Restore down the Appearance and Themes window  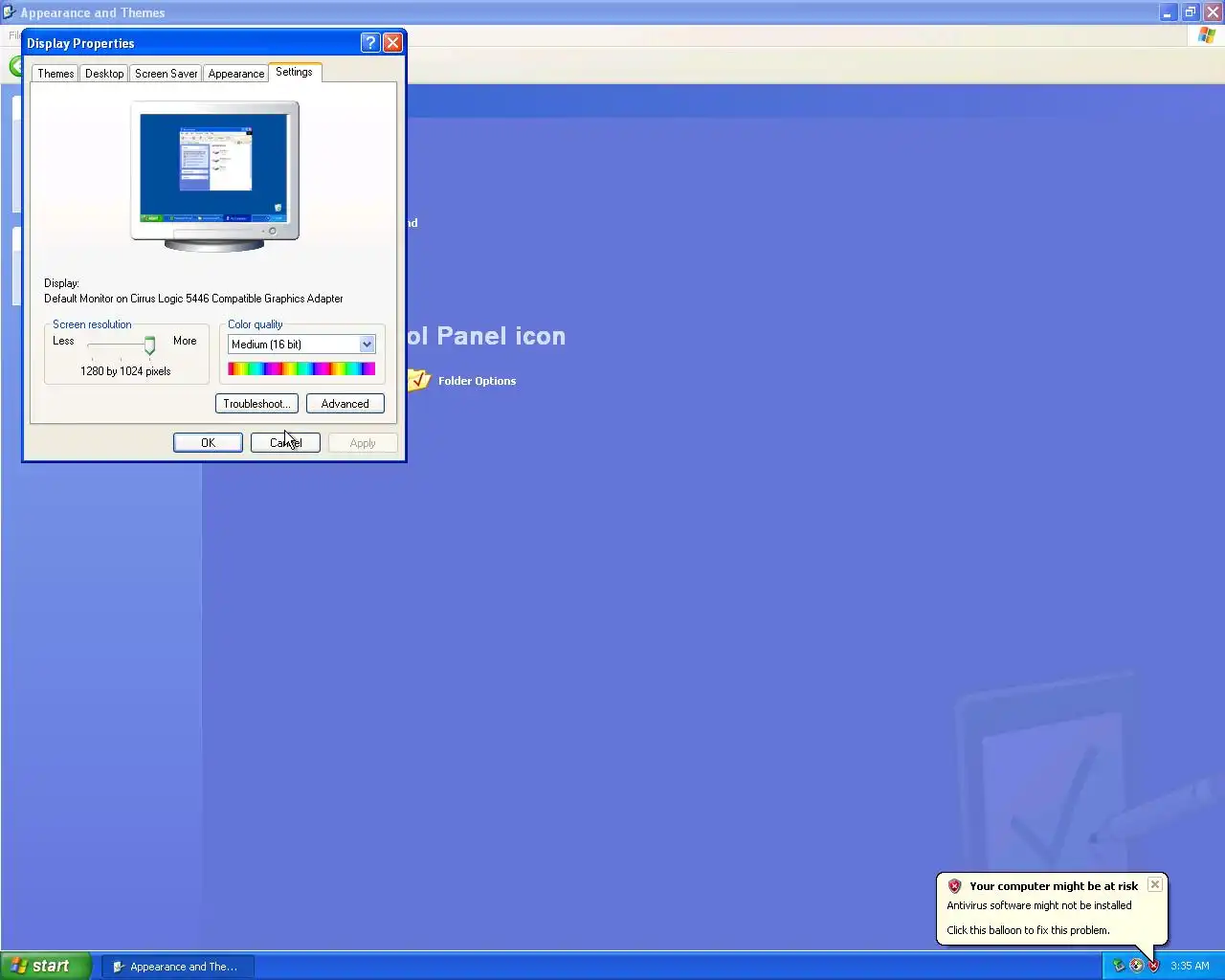(x=1191, y=12)
